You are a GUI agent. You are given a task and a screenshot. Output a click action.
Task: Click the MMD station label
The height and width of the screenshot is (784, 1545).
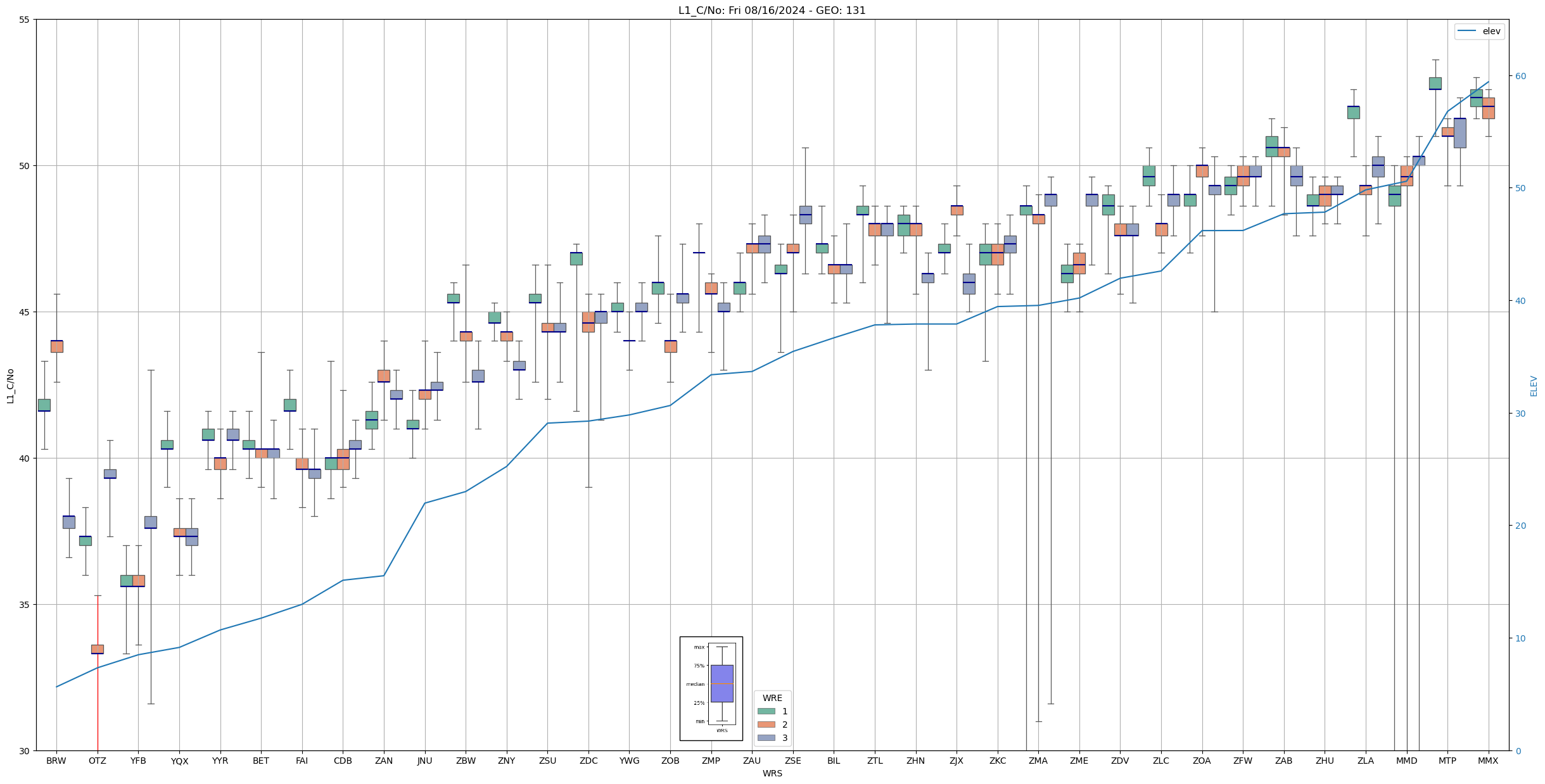(1406, 761)
